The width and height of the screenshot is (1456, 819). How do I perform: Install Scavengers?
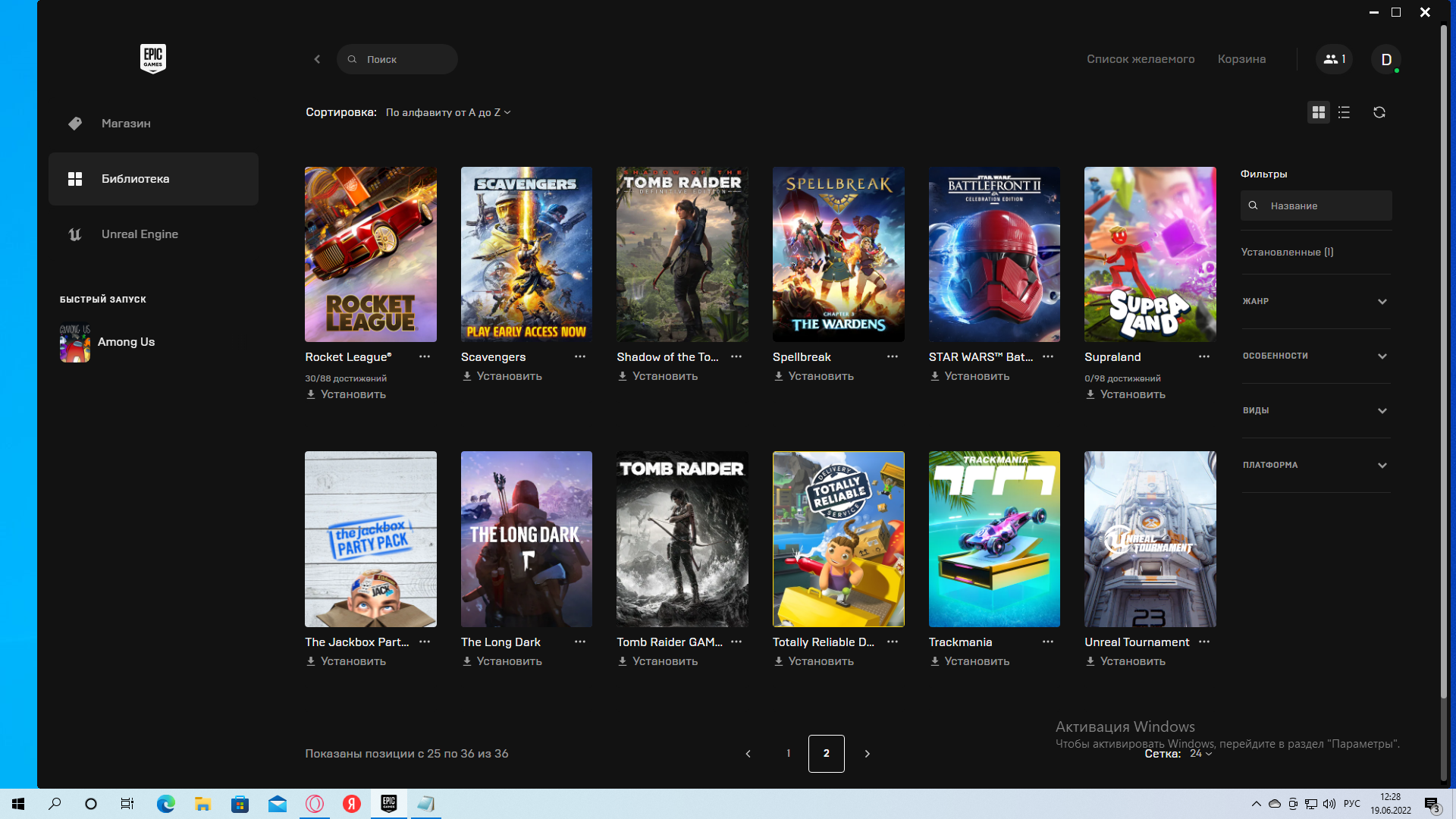pos(502,376)
